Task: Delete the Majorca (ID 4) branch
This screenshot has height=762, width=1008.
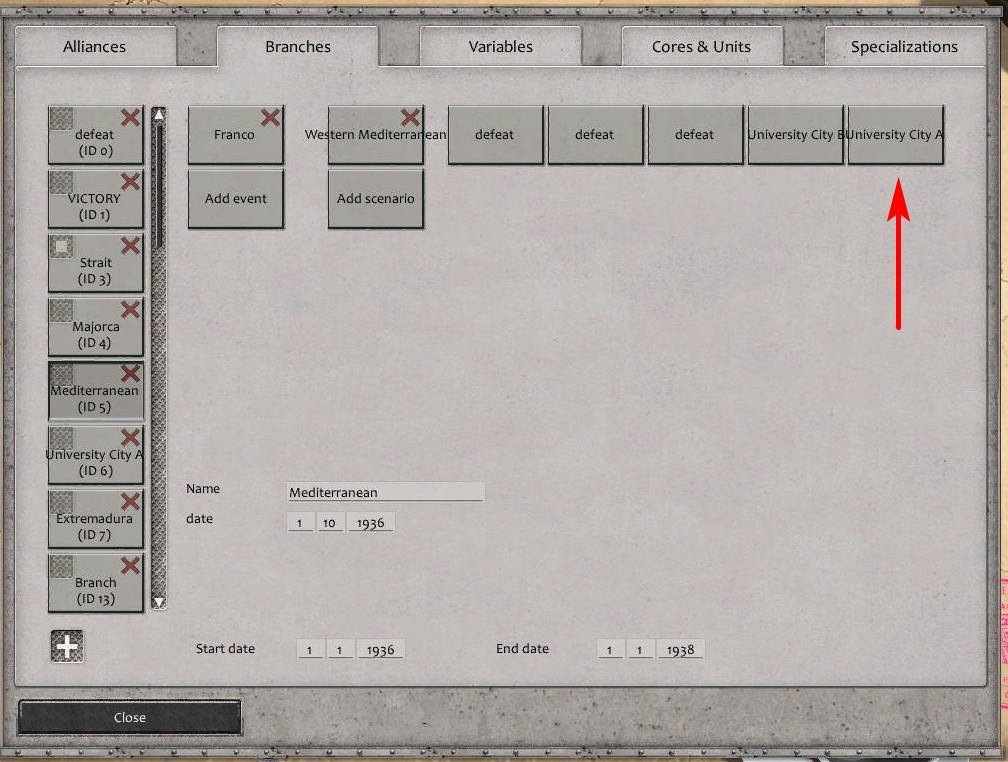Action: [x=130, y=309]
